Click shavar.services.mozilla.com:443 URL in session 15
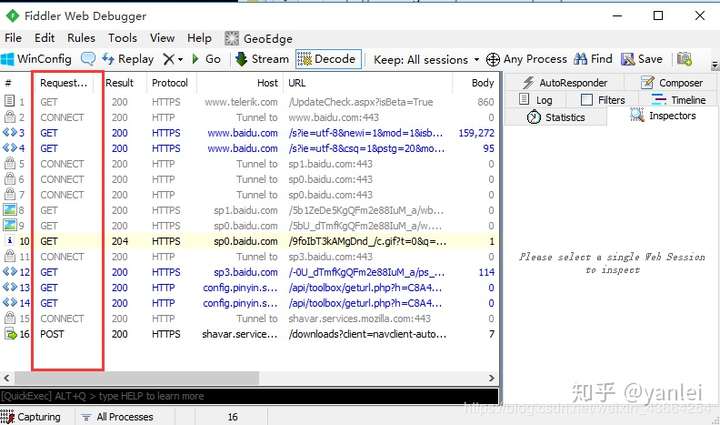The width and height of the screenshot is (720, 425). [x=360, y=319]
